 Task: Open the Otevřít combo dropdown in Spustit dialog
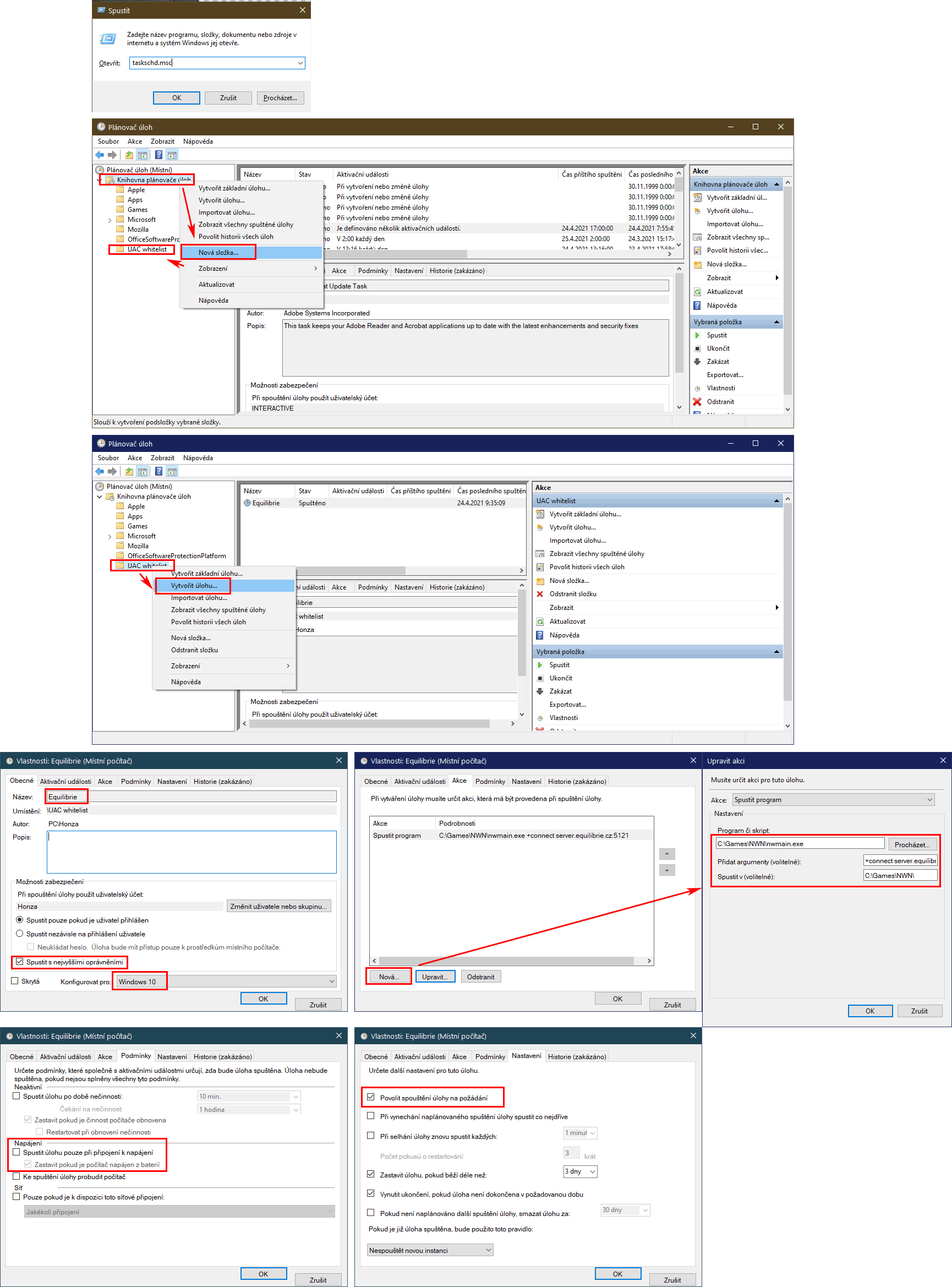coord(300,63)
